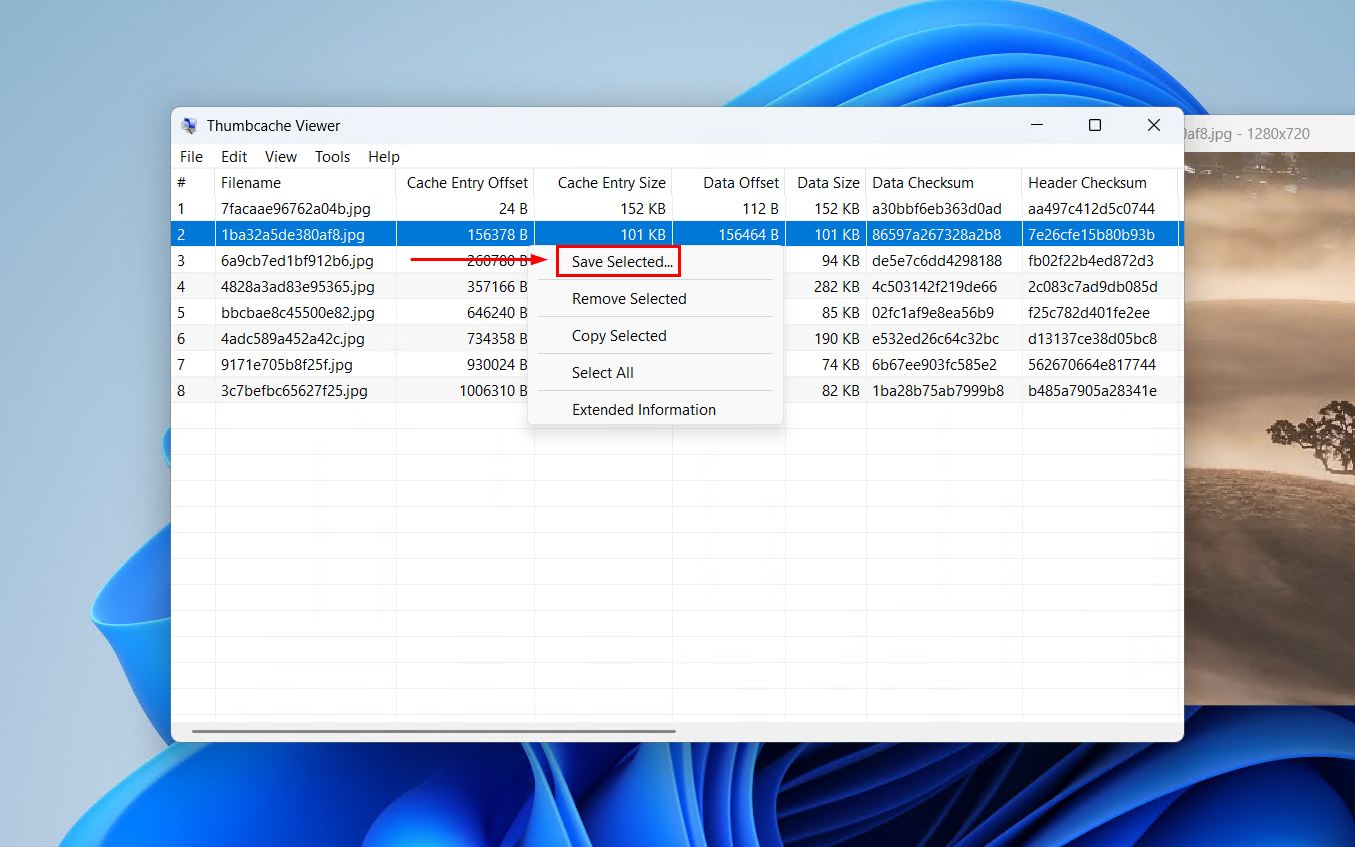
Task: Click the horizontal scrollbar of the list
Action: pos(434,731)
